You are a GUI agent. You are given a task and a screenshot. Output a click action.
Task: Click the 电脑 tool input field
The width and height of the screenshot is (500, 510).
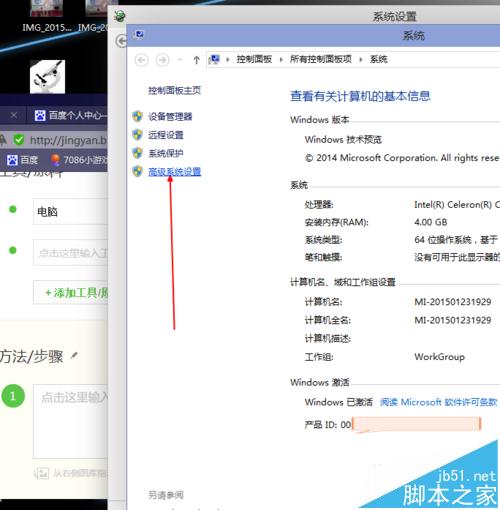pos(70,212)
